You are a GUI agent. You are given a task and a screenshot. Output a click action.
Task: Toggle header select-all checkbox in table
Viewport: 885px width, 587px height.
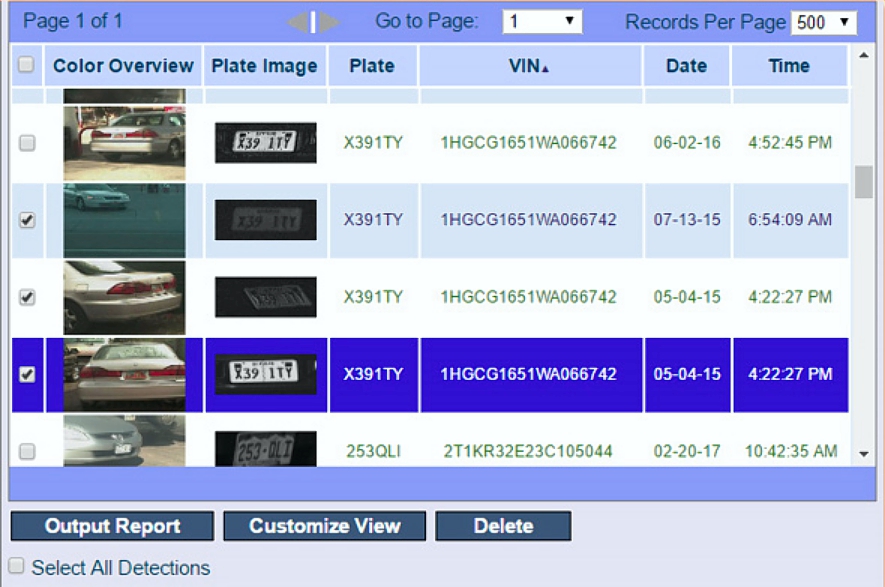coord(27,65)
